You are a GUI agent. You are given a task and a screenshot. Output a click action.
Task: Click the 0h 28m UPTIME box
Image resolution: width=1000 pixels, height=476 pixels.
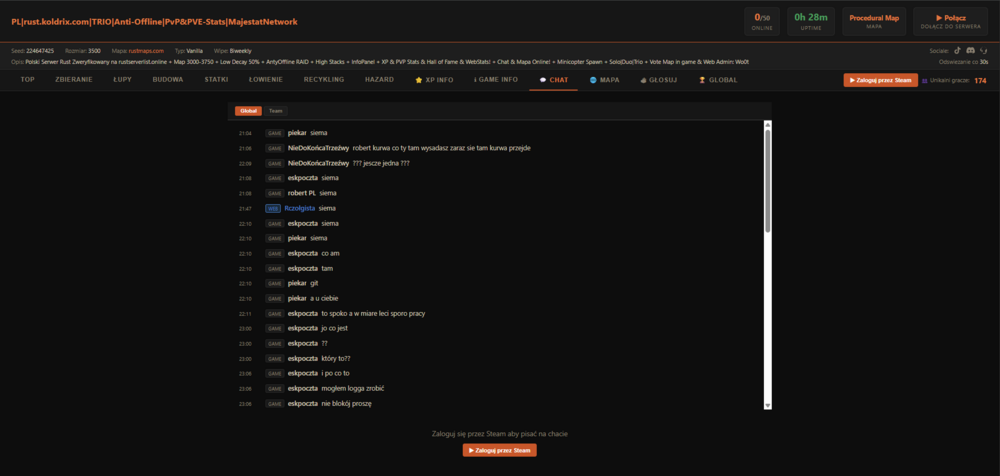pos(811,22)
